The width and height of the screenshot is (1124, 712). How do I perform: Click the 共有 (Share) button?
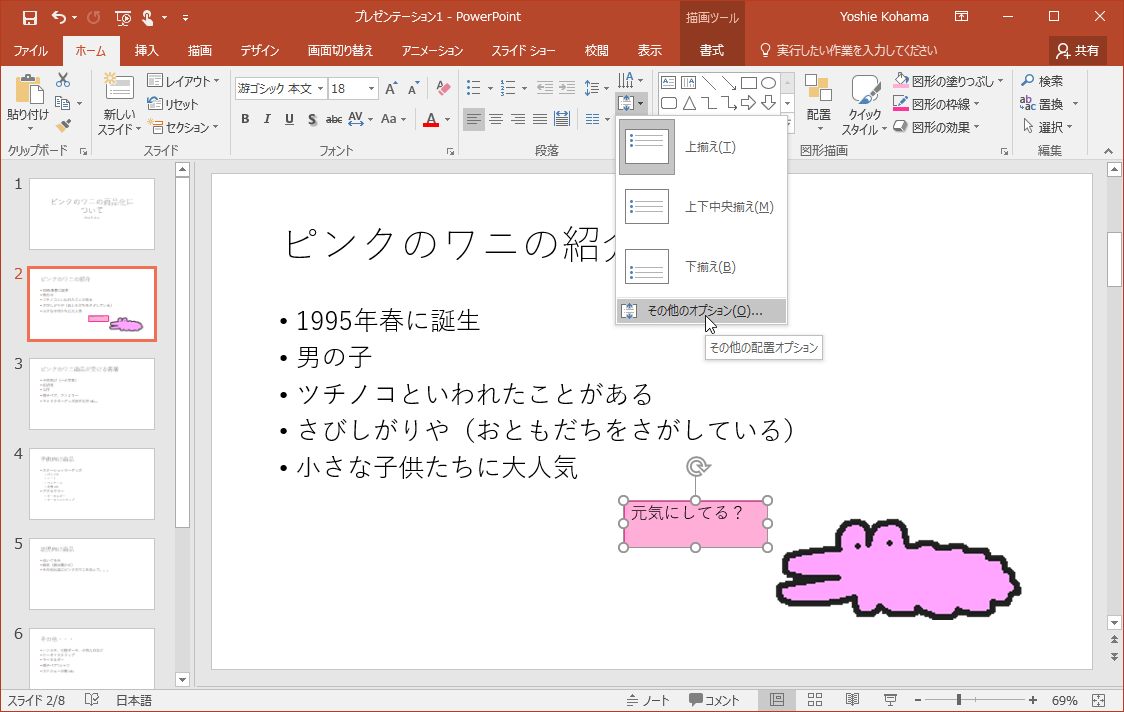(x=1078, y=50)
